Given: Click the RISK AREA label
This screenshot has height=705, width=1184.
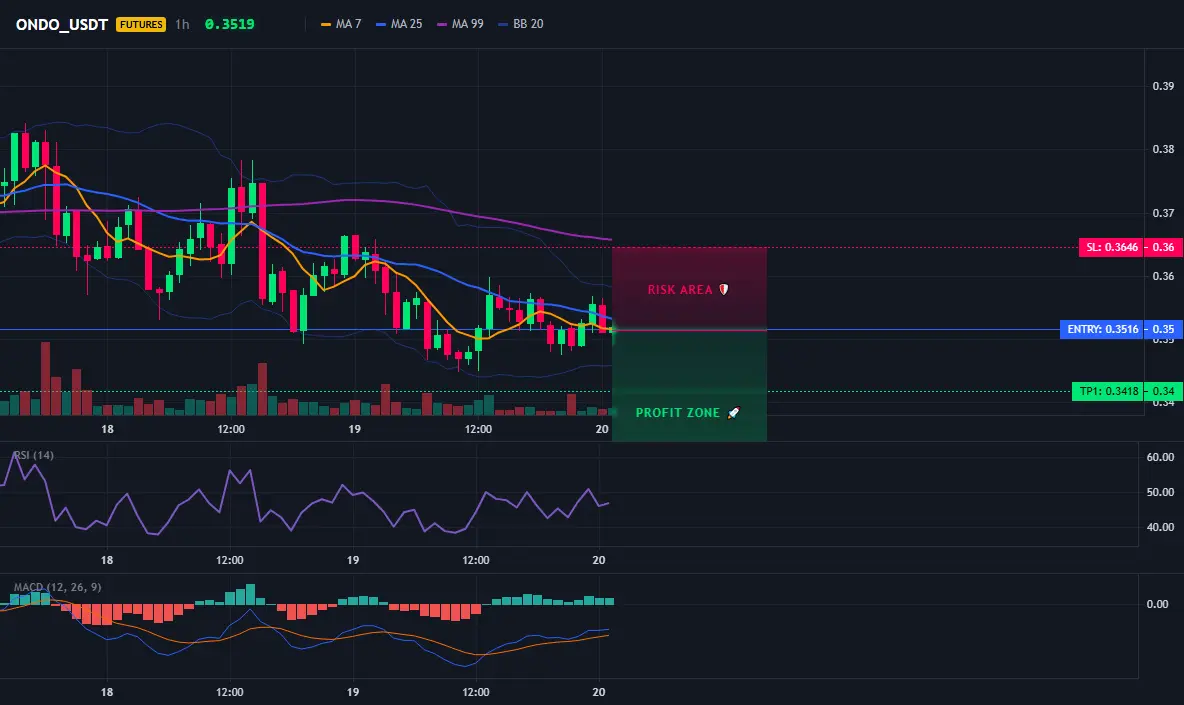Looking at the screenshot, I should 680,290.
